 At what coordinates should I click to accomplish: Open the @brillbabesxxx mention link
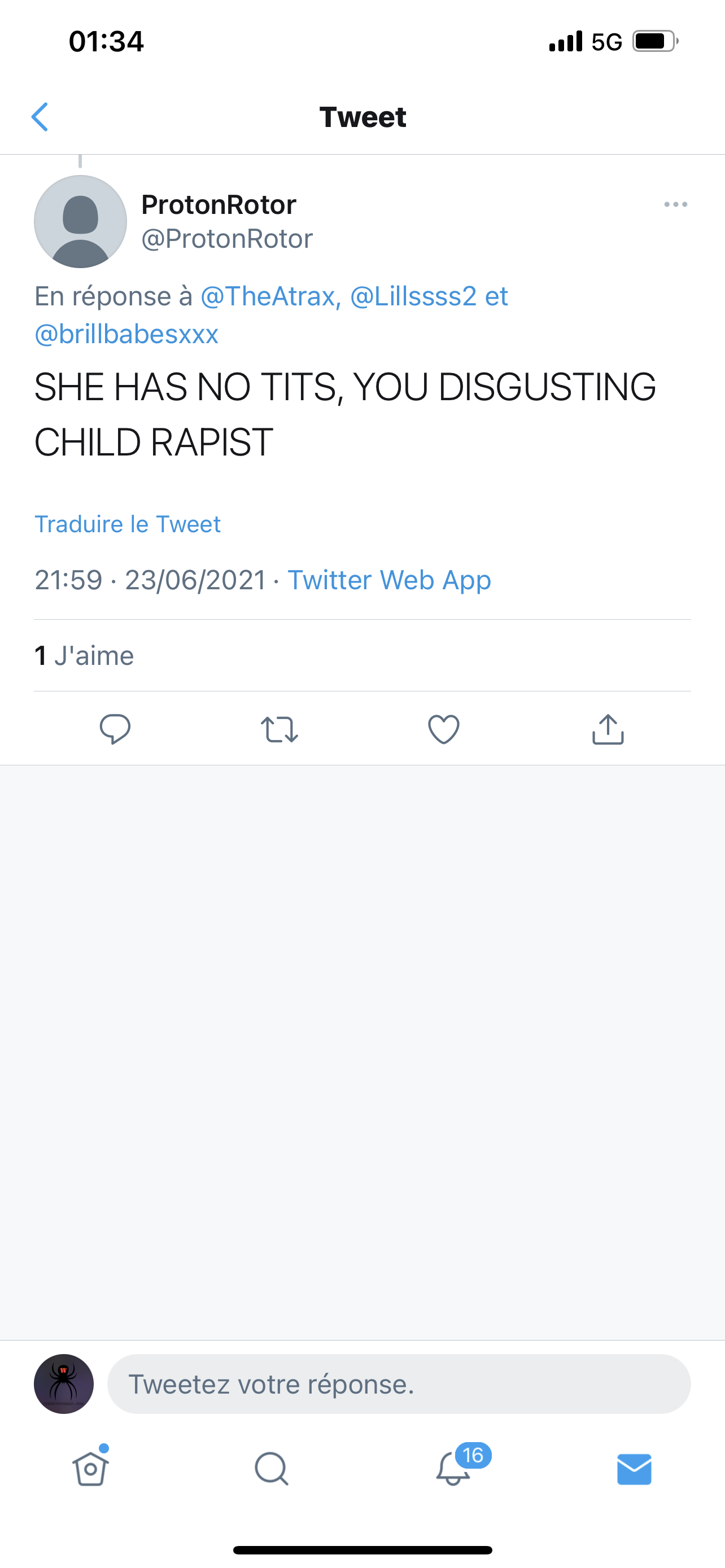tap(126, 334)
